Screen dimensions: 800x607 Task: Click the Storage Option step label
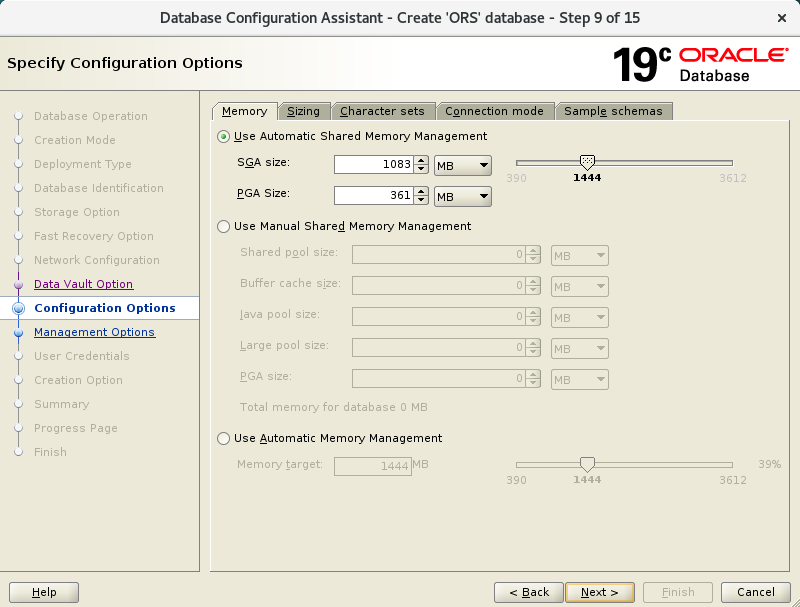[x=77, y=212]
